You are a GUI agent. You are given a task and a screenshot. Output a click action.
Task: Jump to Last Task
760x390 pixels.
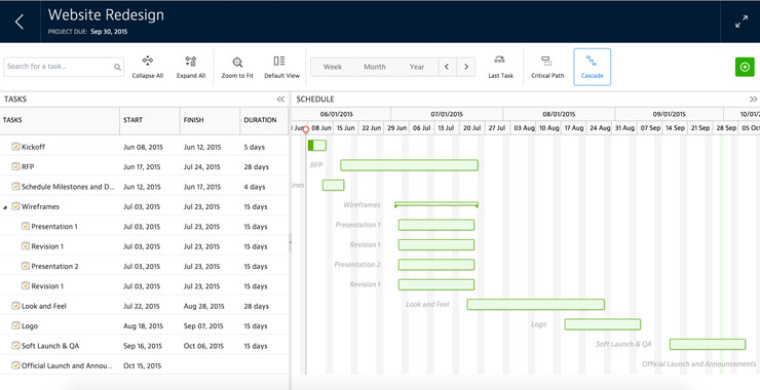(x=500, y=67)
